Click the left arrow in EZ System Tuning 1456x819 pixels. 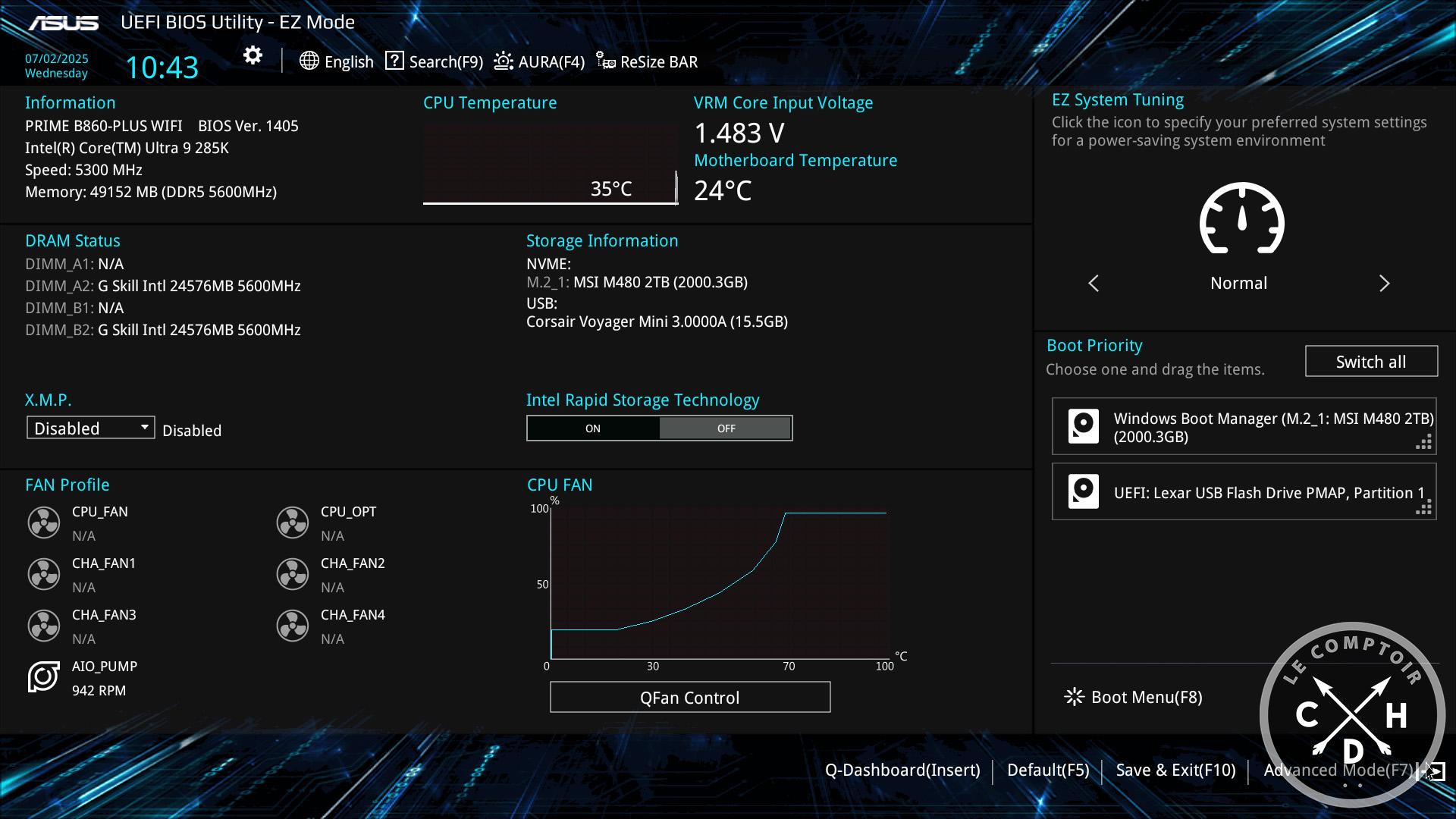[x=1093, y=283]
